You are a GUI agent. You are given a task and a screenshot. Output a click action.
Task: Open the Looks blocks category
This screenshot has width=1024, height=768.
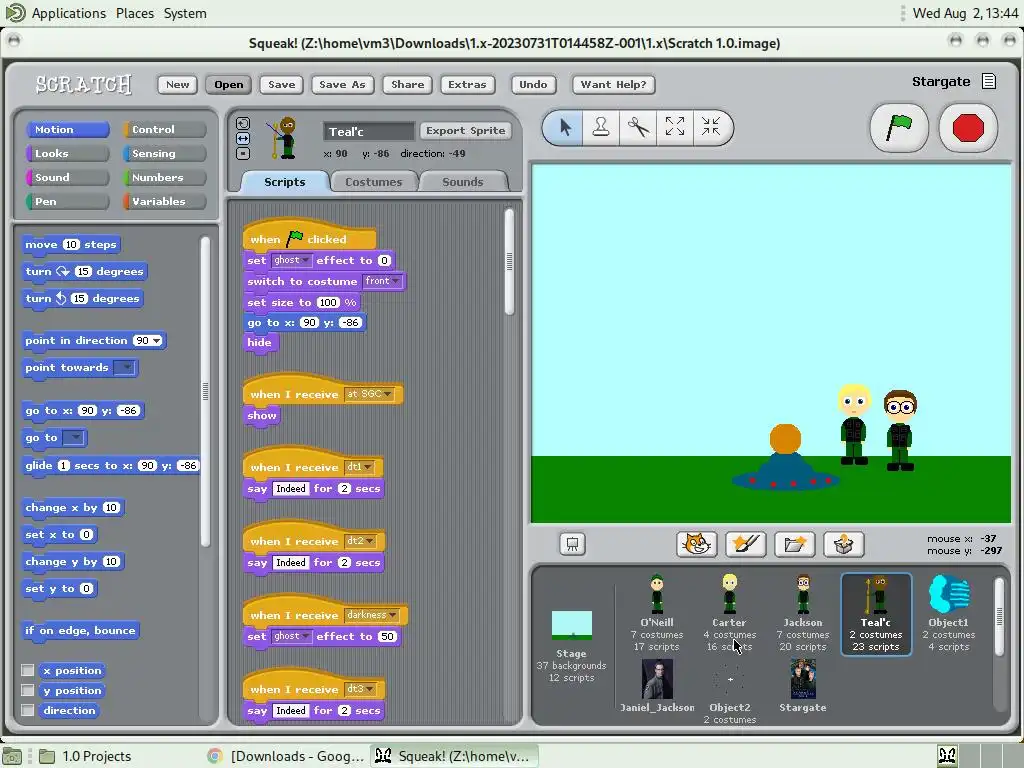pos(67,153)
